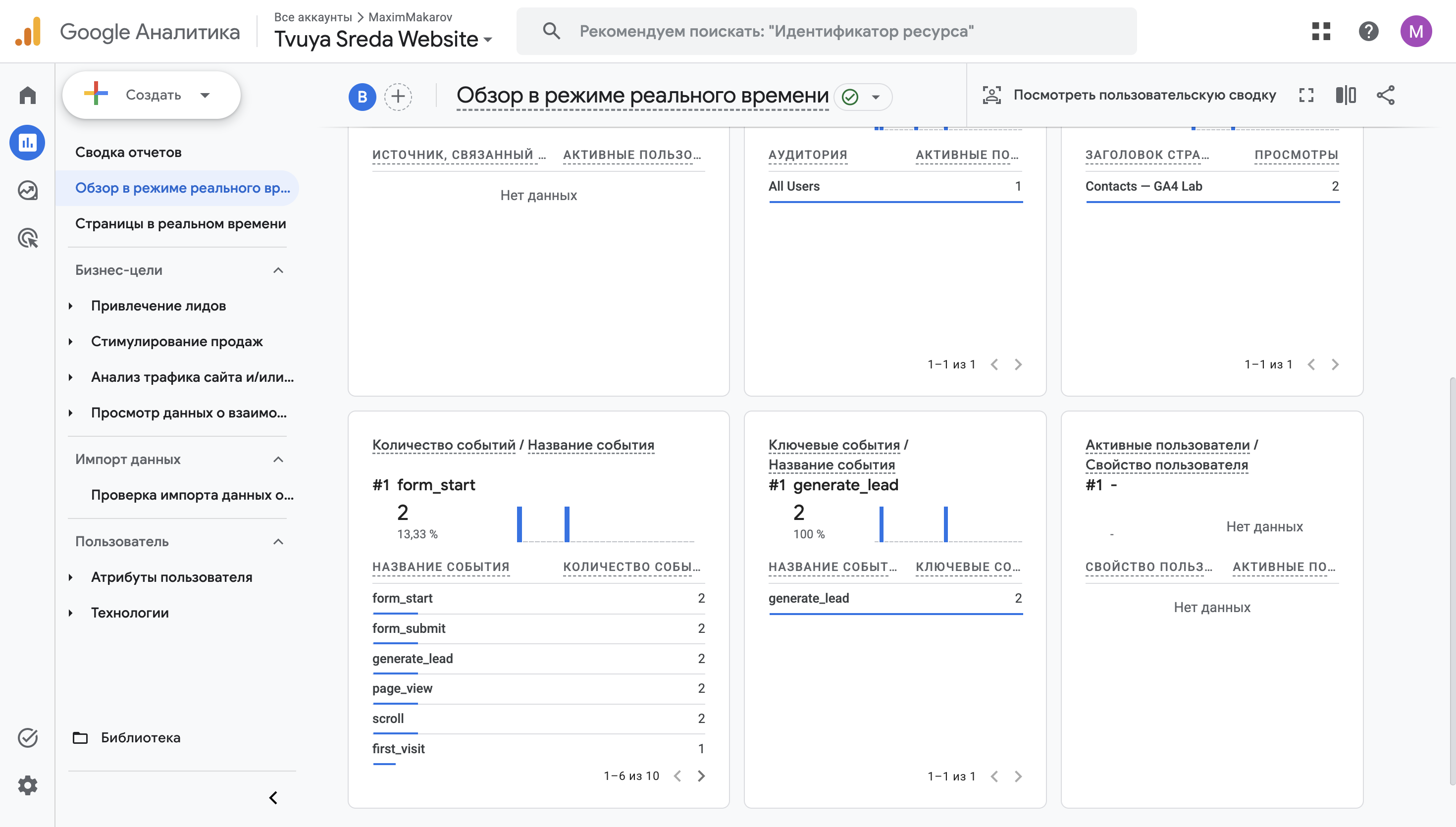Open the Help question mark icon
Screen dimensions: 1456x827
[1368, 31]
